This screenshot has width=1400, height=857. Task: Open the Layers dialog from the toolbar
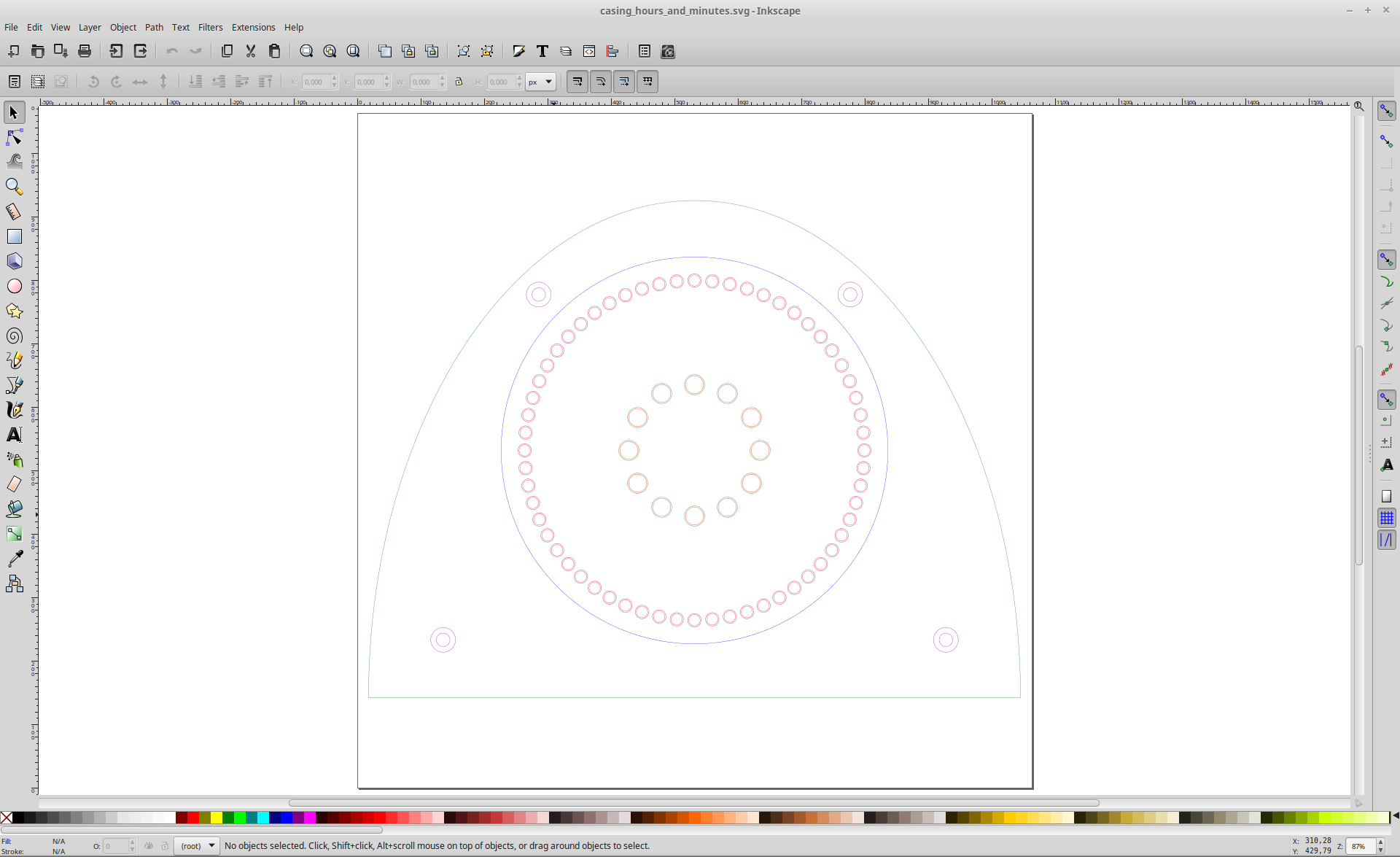[x=567, y=51]
